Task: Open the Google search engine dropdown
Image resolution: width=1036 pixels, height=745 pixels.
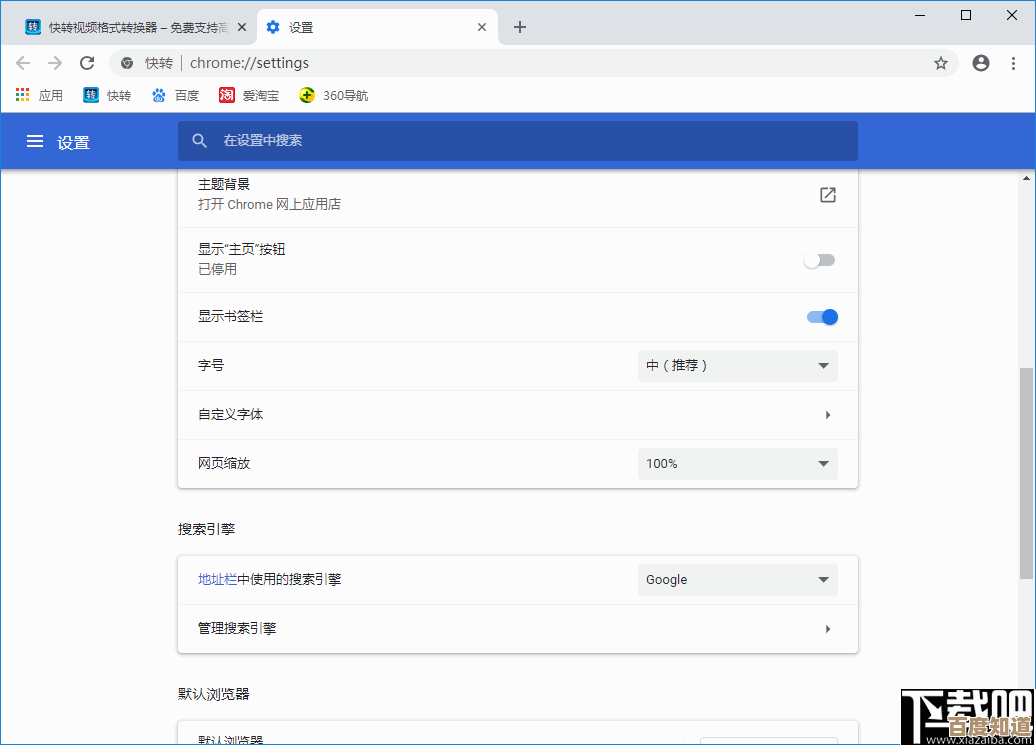Action: coord(737,579)
